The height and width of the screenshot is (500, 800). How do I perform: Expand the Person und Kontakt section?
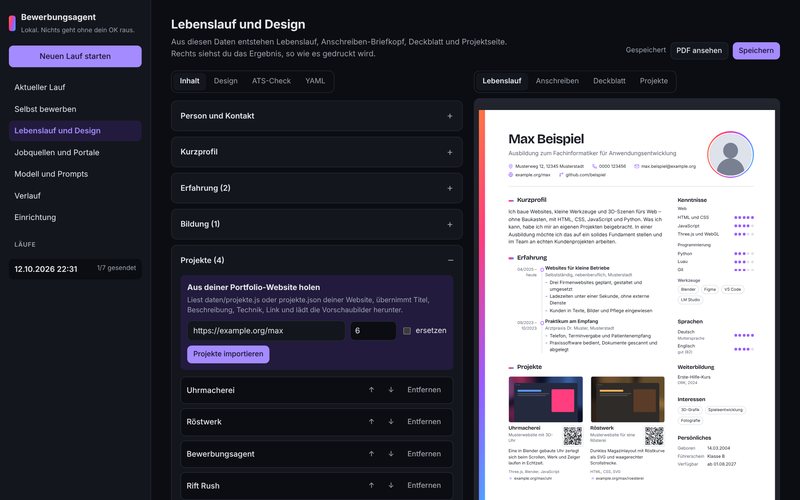317,116
